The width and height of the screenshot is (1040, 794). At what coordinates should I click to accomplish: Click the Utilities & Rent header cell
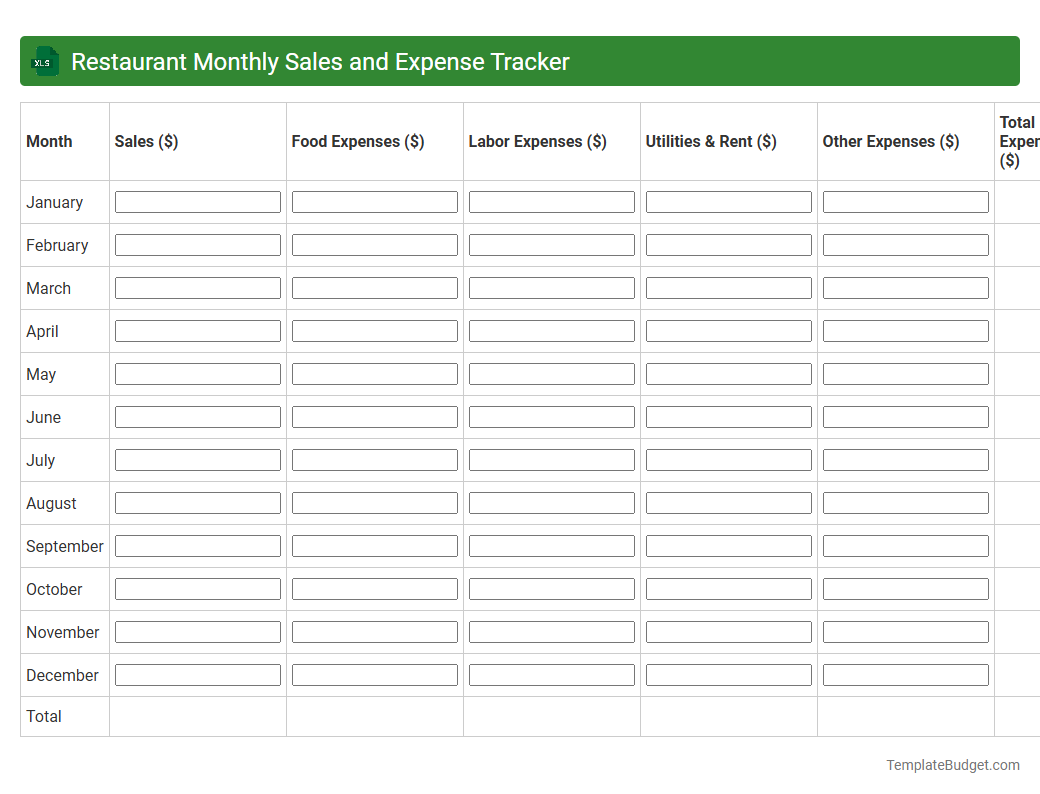(711, 141)
